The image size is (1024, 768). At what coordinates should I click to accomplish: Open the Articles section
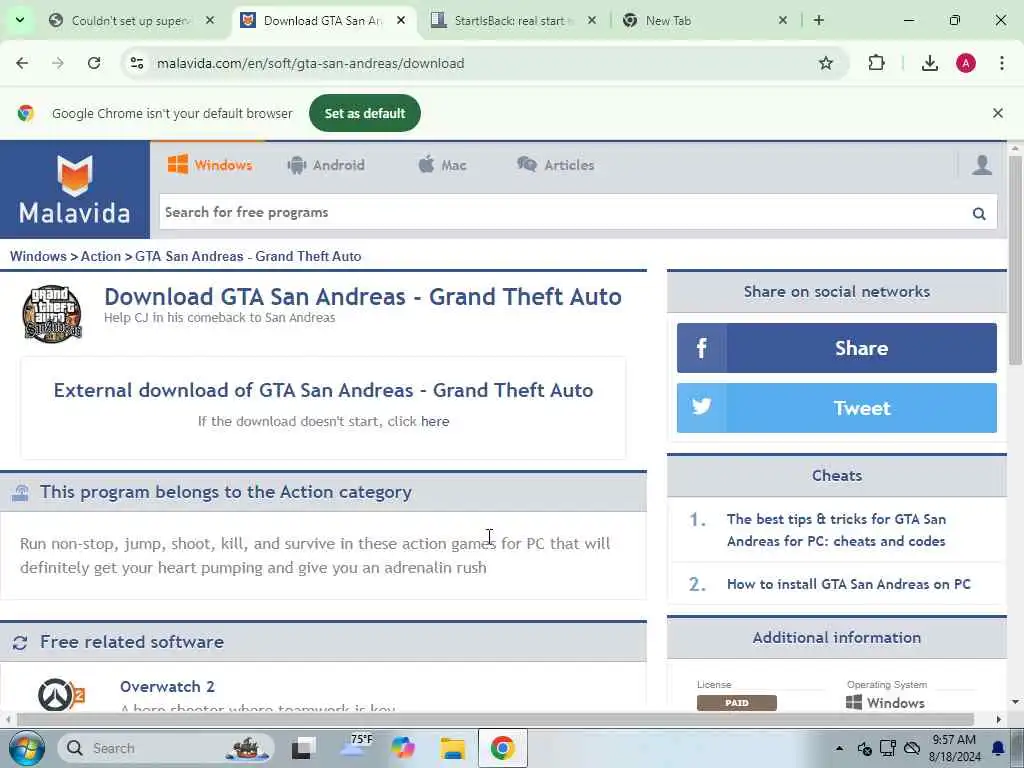tap(556, 165)
